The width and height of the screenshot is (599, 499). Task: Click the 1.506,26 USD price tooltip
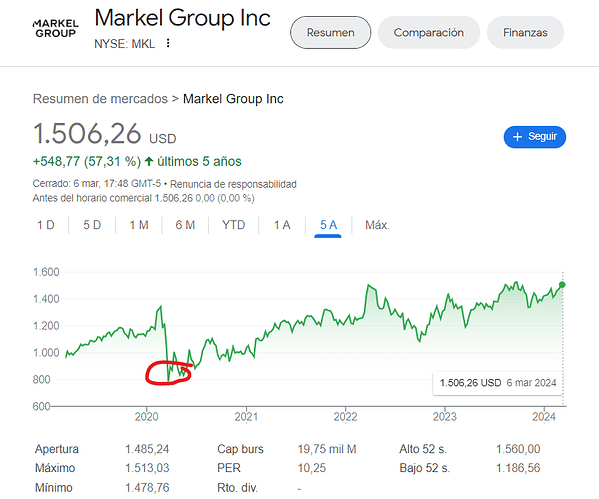tap(498, 383)
